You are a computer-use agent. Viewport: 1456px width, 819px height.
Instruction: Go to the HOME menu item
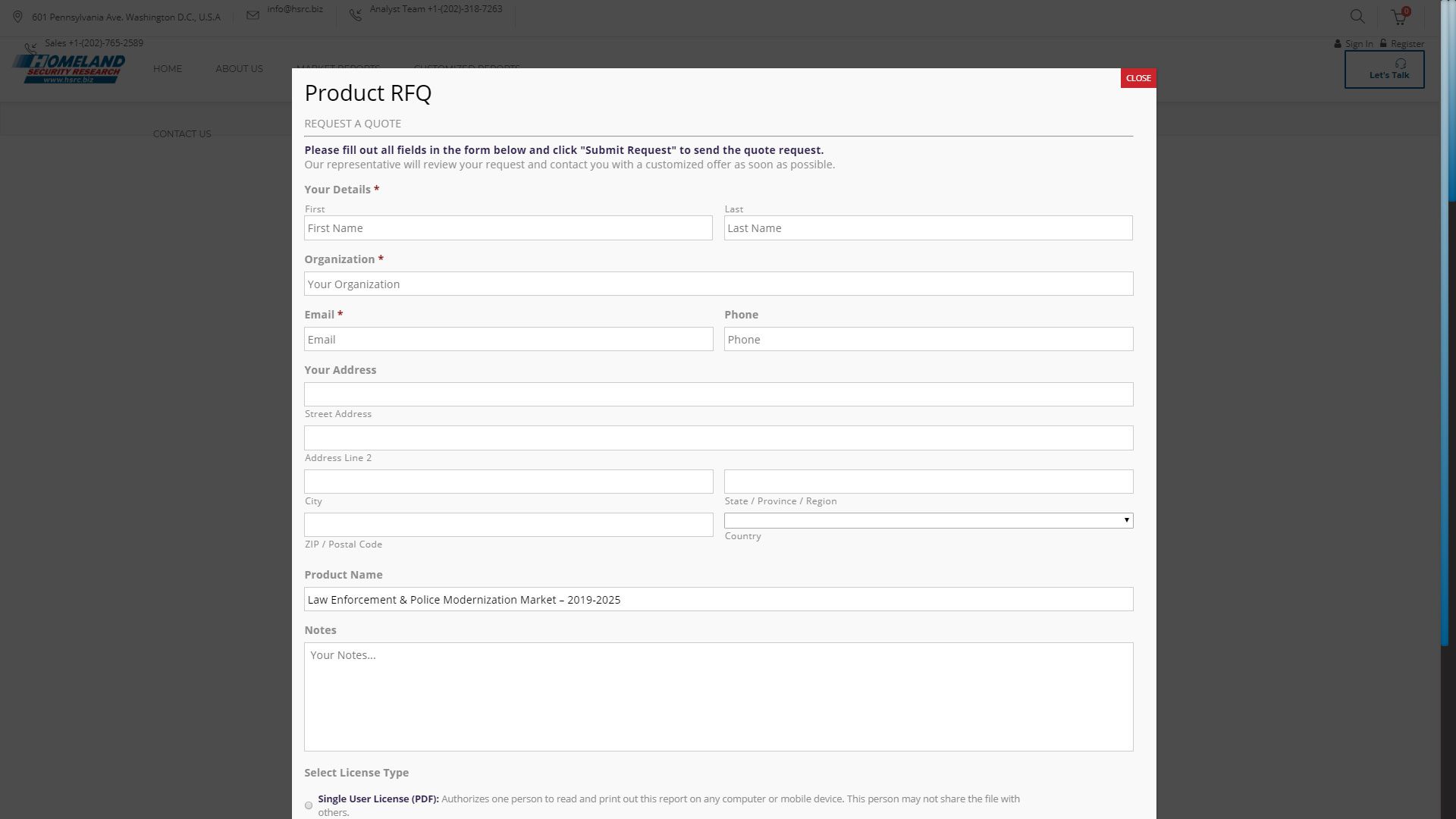(168, 68)
